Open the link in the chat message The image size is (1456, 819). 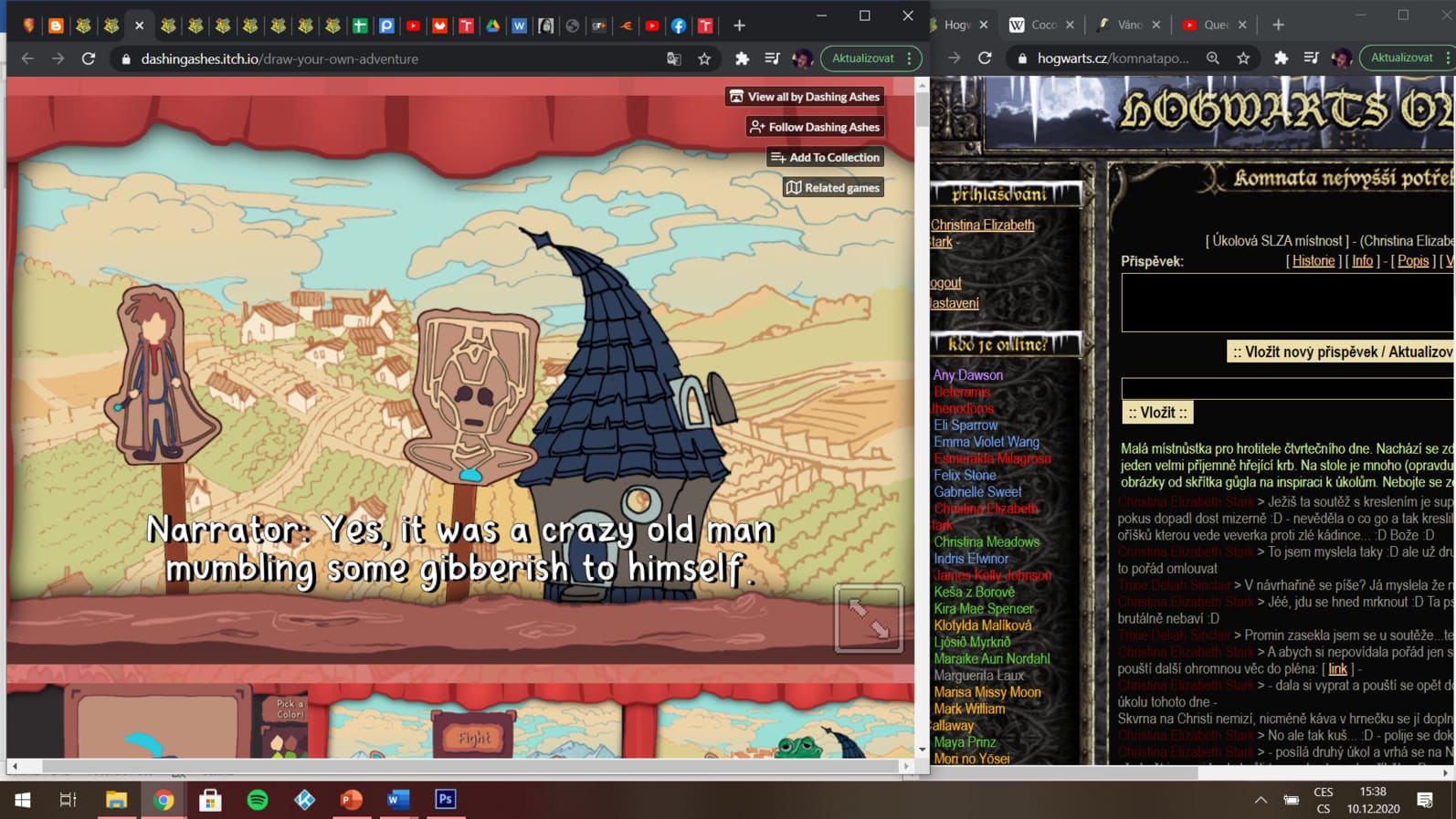pos(1337,669)
